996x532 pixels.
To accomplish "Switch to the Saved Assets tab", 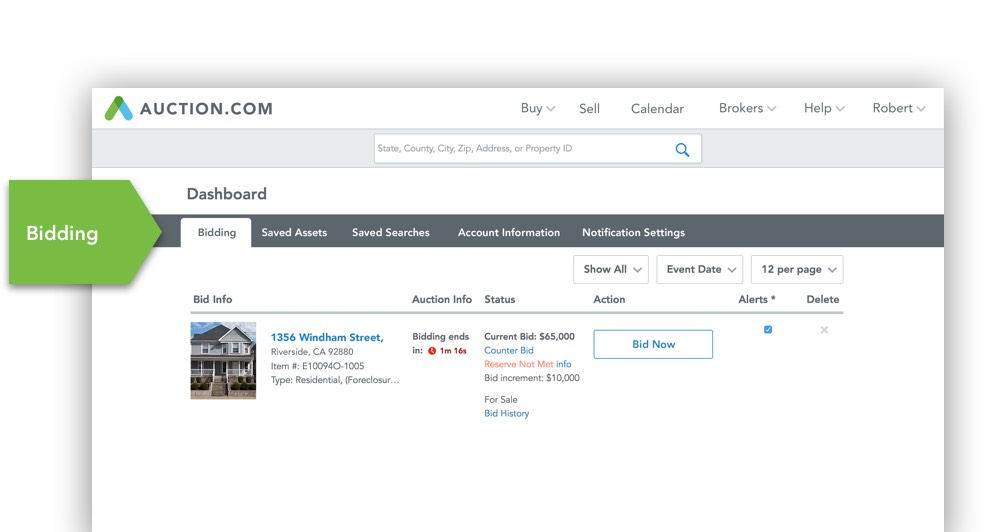I will 294,233.
